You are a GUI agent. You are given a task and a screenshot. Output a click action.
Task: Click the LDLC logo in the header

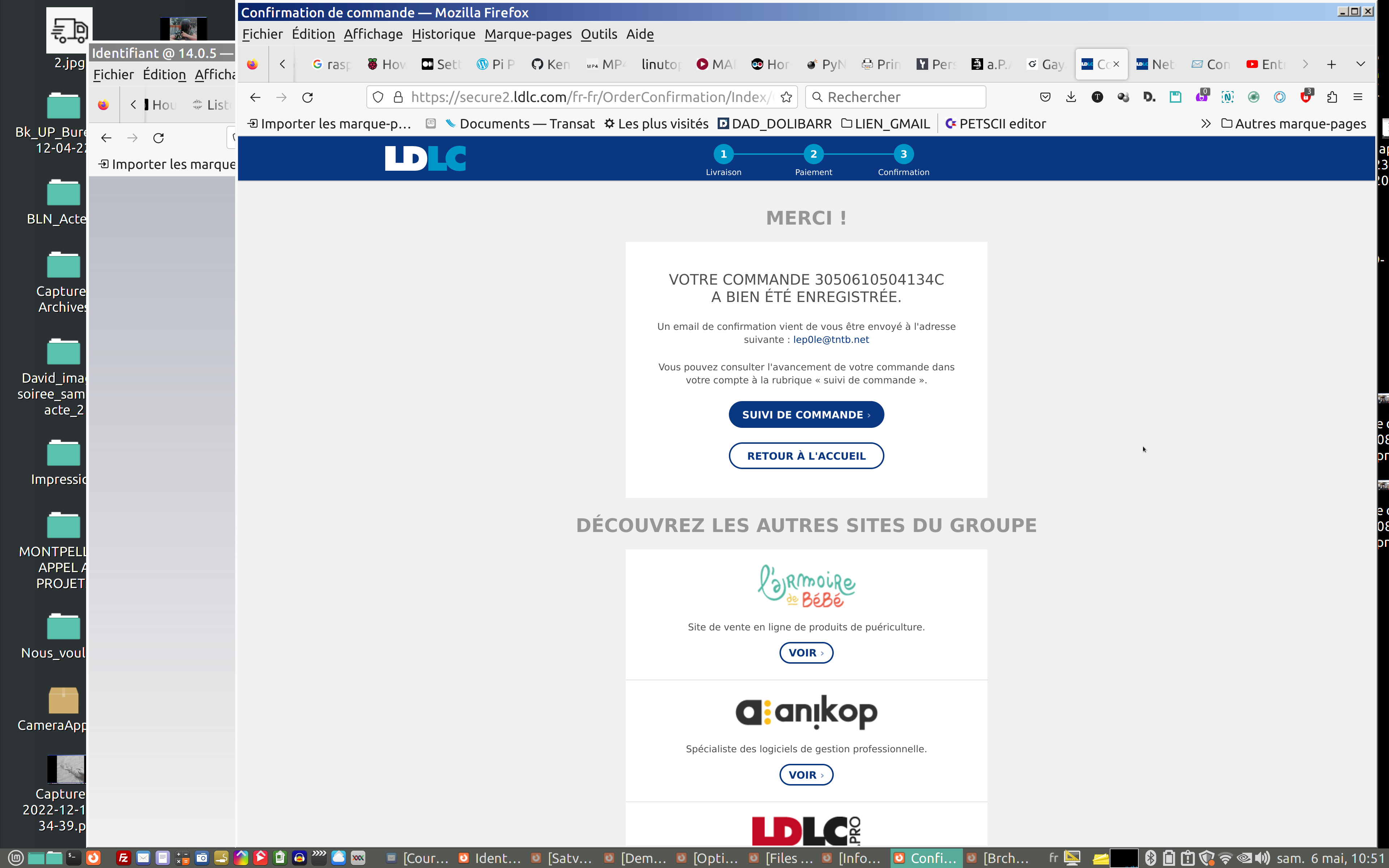tap(425, 158)
